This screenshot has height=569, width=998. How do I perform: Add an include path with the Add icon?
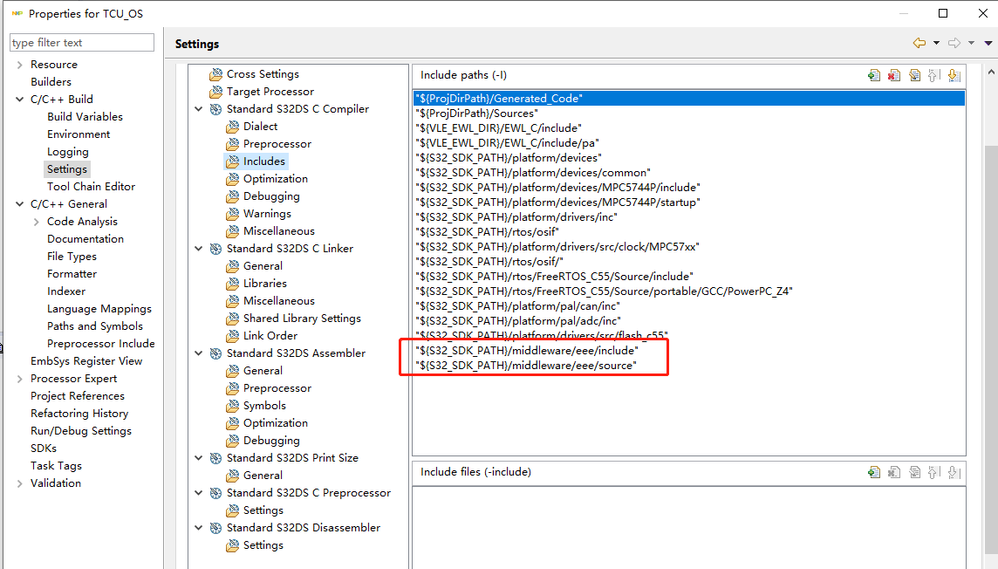[874, 75]
